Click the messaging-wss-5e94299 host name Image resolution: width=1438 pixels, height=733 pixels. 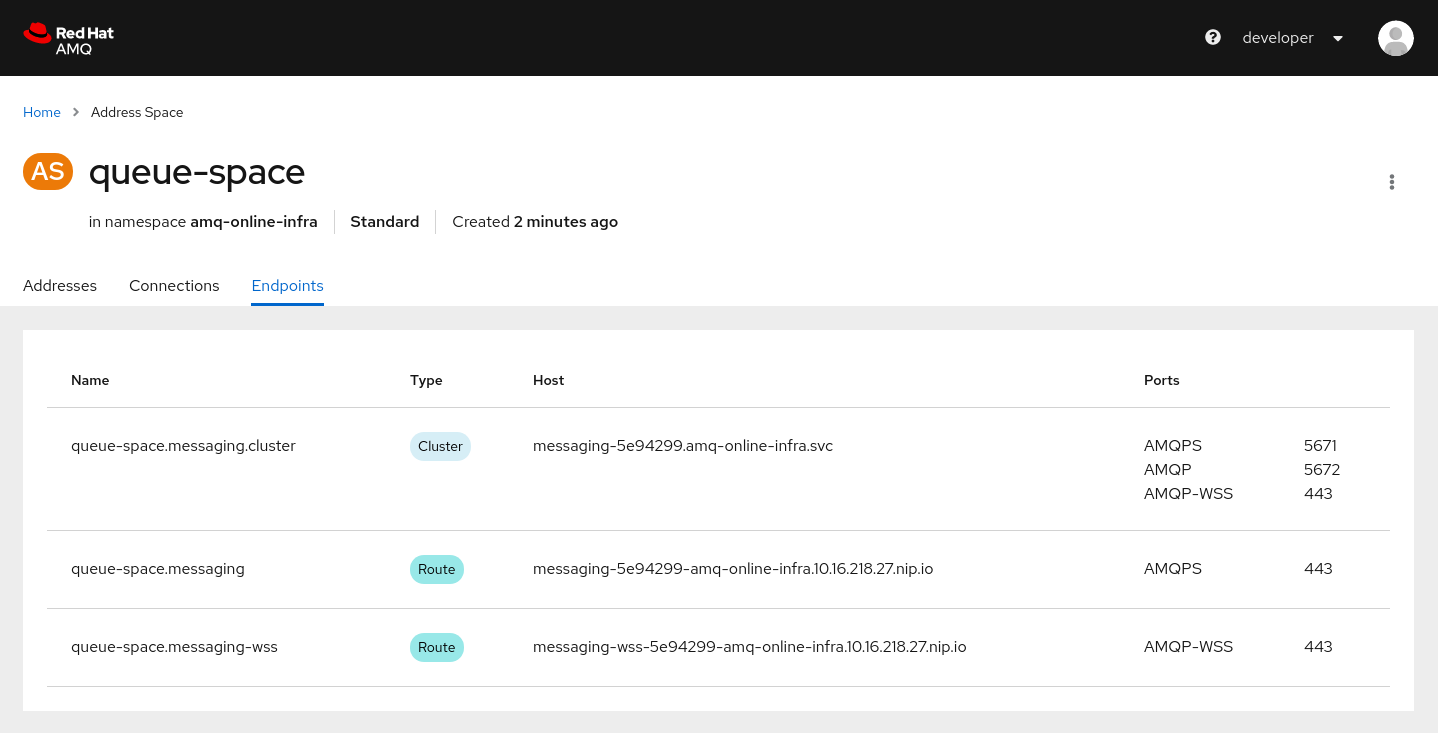click(750, 647)
